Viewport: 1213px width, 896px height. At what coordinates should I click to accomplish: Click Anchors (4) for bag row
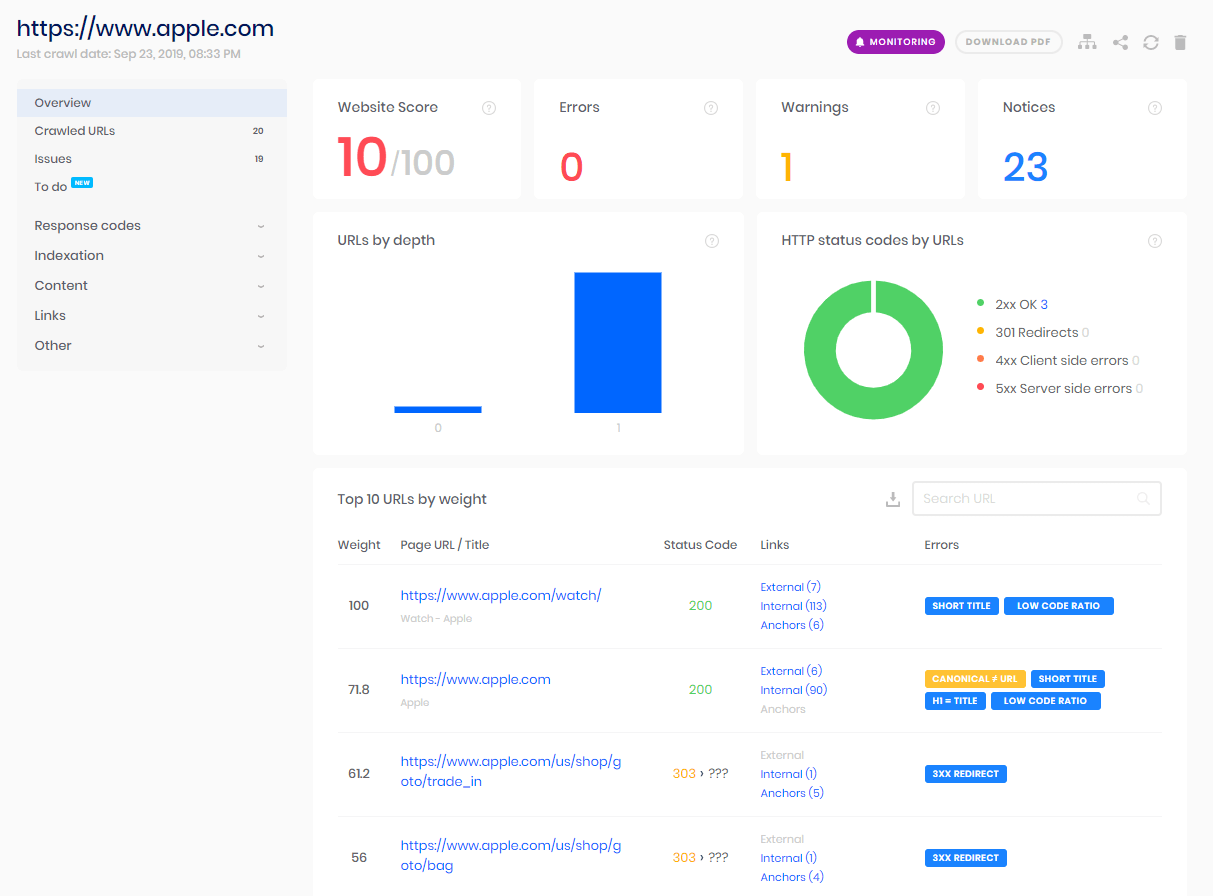(x=792, y=877)
